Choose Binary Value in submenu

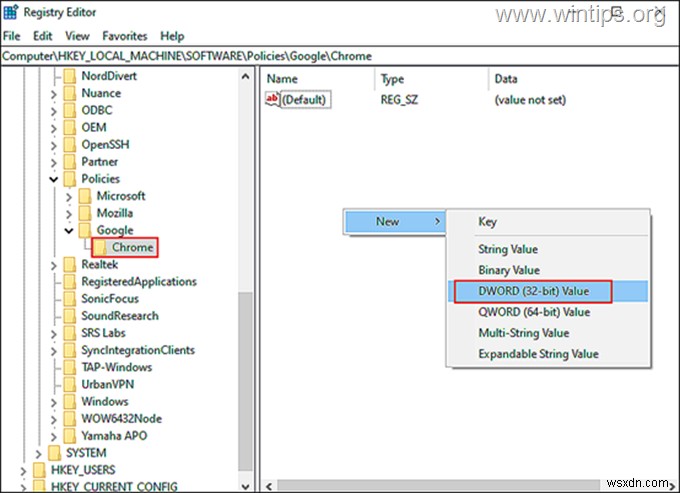point(548,270)
